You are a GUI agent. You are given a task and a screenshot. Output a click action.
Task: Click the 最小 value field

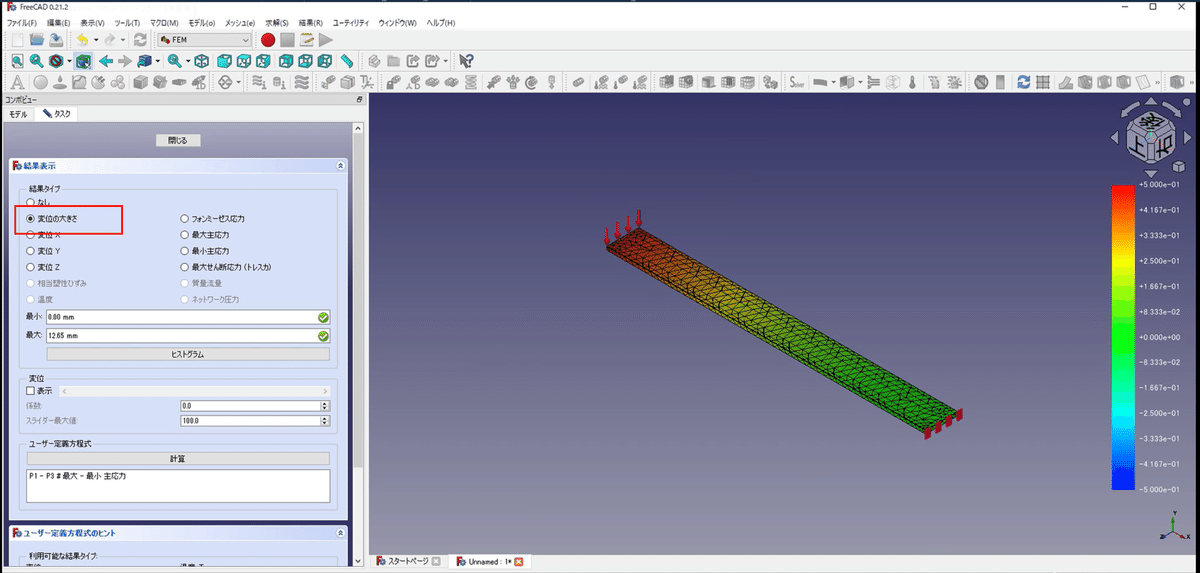point(188,317)
